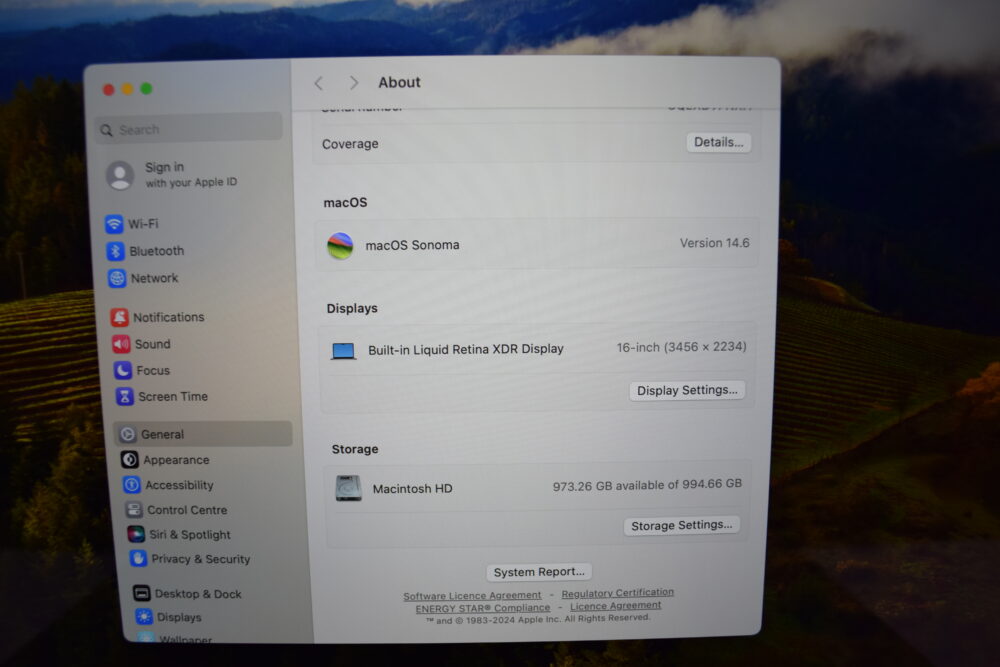Click the 16-inch (3456 × 2234) value
Viewport: 1000px width, 667px height.
(x=681, y=347)
